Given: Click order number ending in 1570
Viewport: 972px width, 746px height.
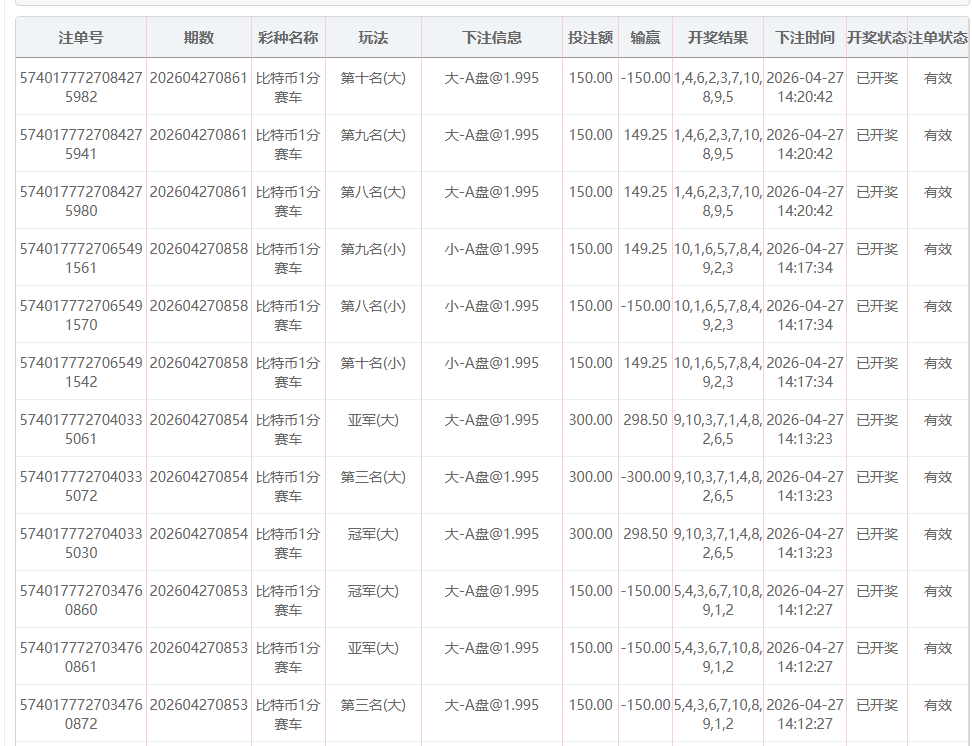Looking at the screenshot, I should click(x=80, y=315).
